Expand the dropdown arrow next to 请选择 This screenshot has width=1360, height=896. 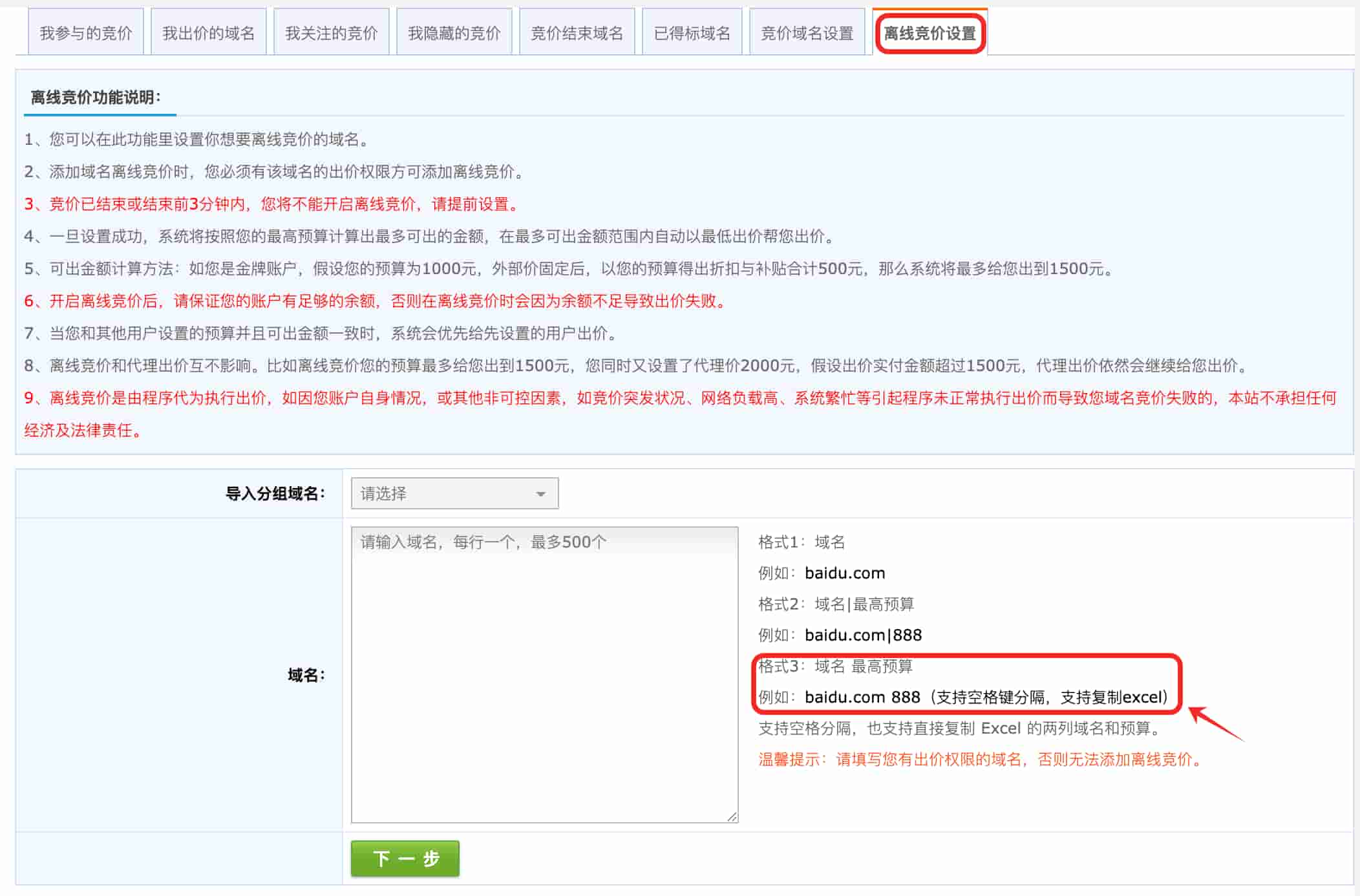(540, 493)
